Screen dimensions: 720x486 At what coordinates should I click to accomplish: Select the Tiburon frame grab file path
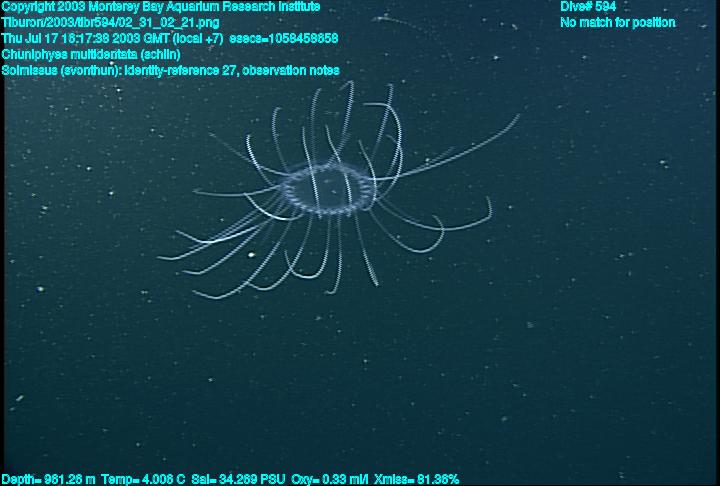pyautogui.click(x=110, y=23)
